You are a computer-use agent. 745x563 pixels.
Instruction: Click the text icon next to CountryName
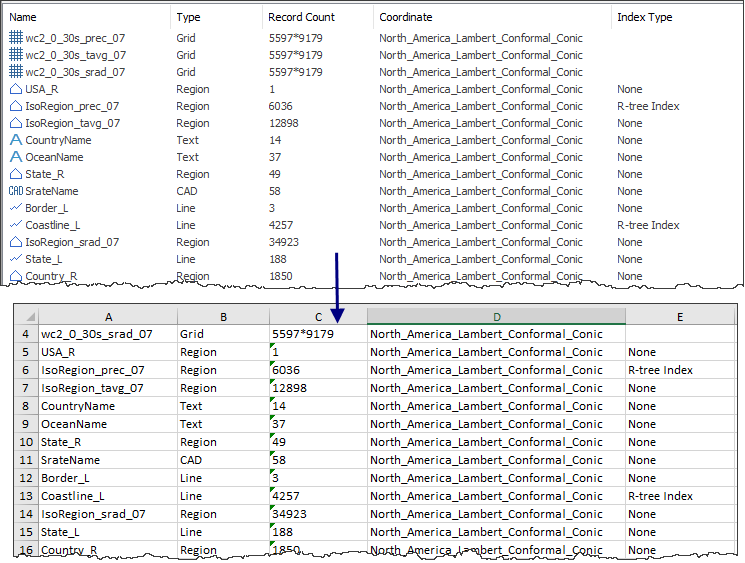[x=15, y=140]
